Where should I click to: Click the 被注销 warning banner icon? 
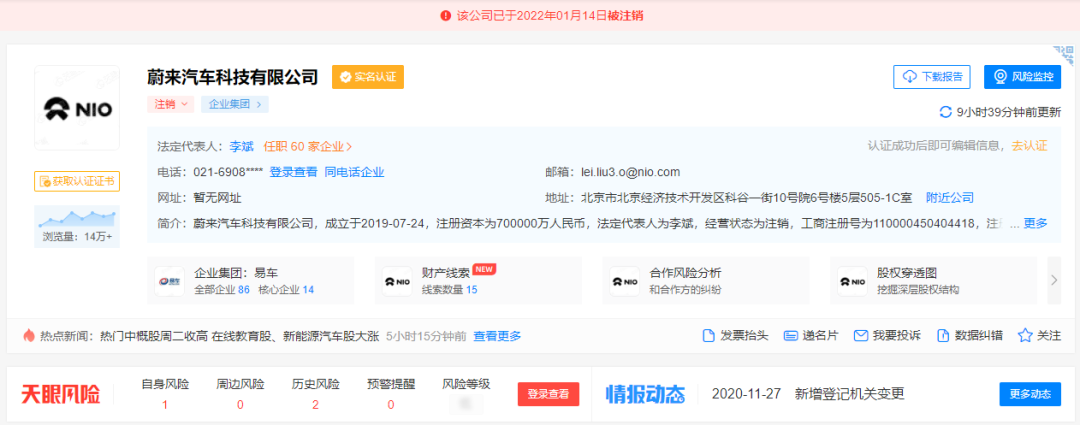coord(446,15)
